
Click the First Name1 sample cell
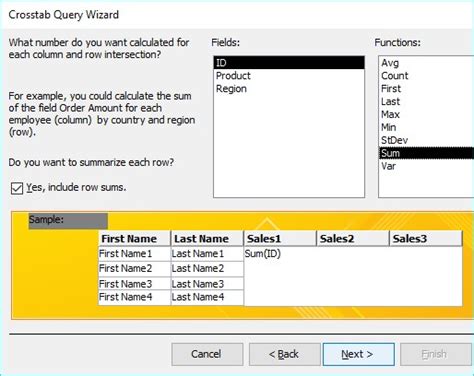click(x=134, y=254)
